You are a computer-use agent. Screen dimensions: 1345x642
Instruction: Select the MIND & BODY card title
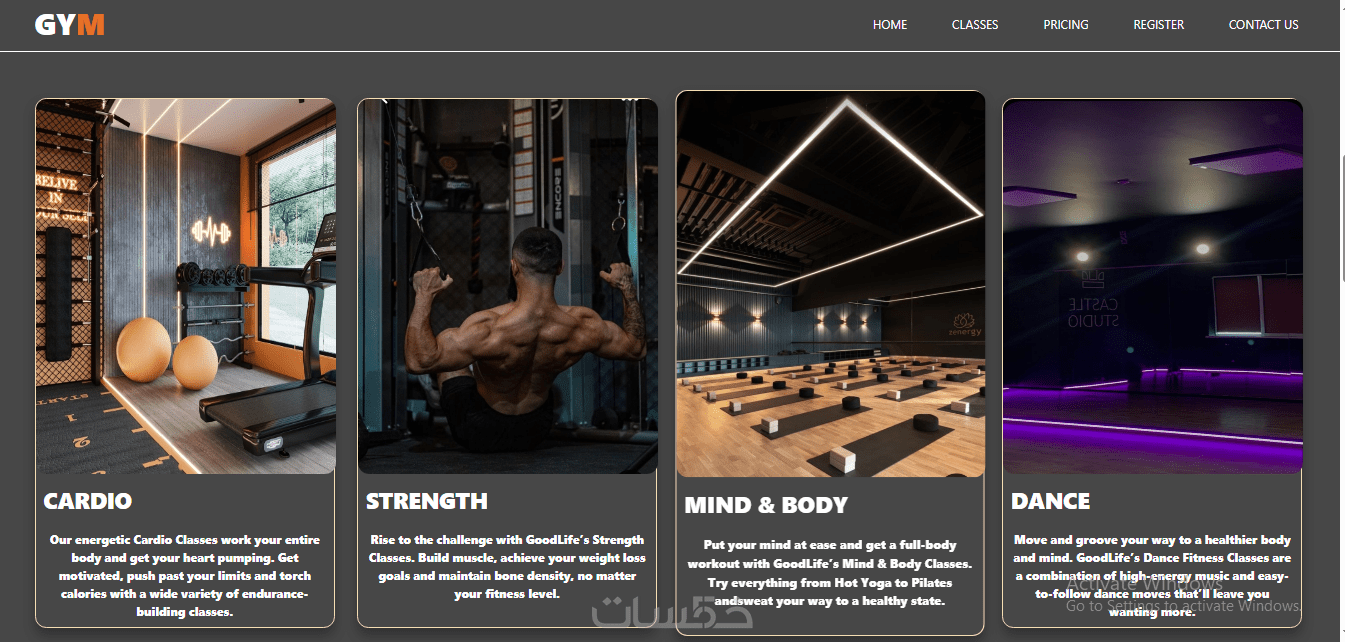click(x=766, y=505)
